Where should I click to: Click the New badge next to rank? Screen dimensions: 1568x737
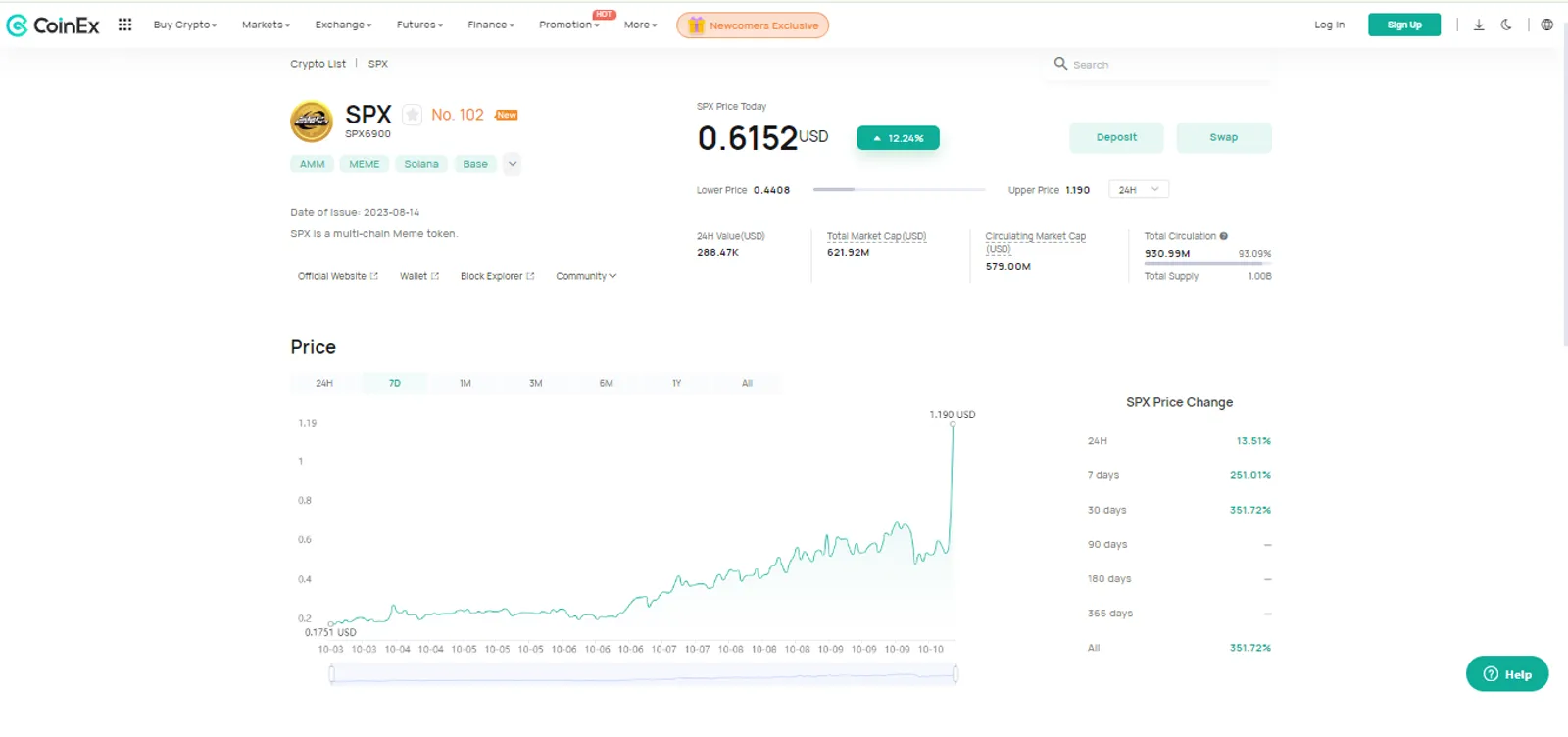pos(507,115)
